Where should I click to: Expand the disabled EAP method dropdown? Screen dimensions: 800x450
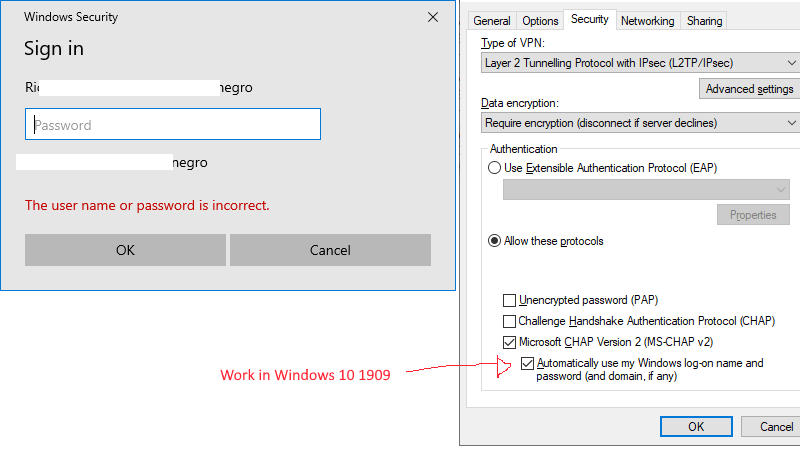[x=646, y=189]
